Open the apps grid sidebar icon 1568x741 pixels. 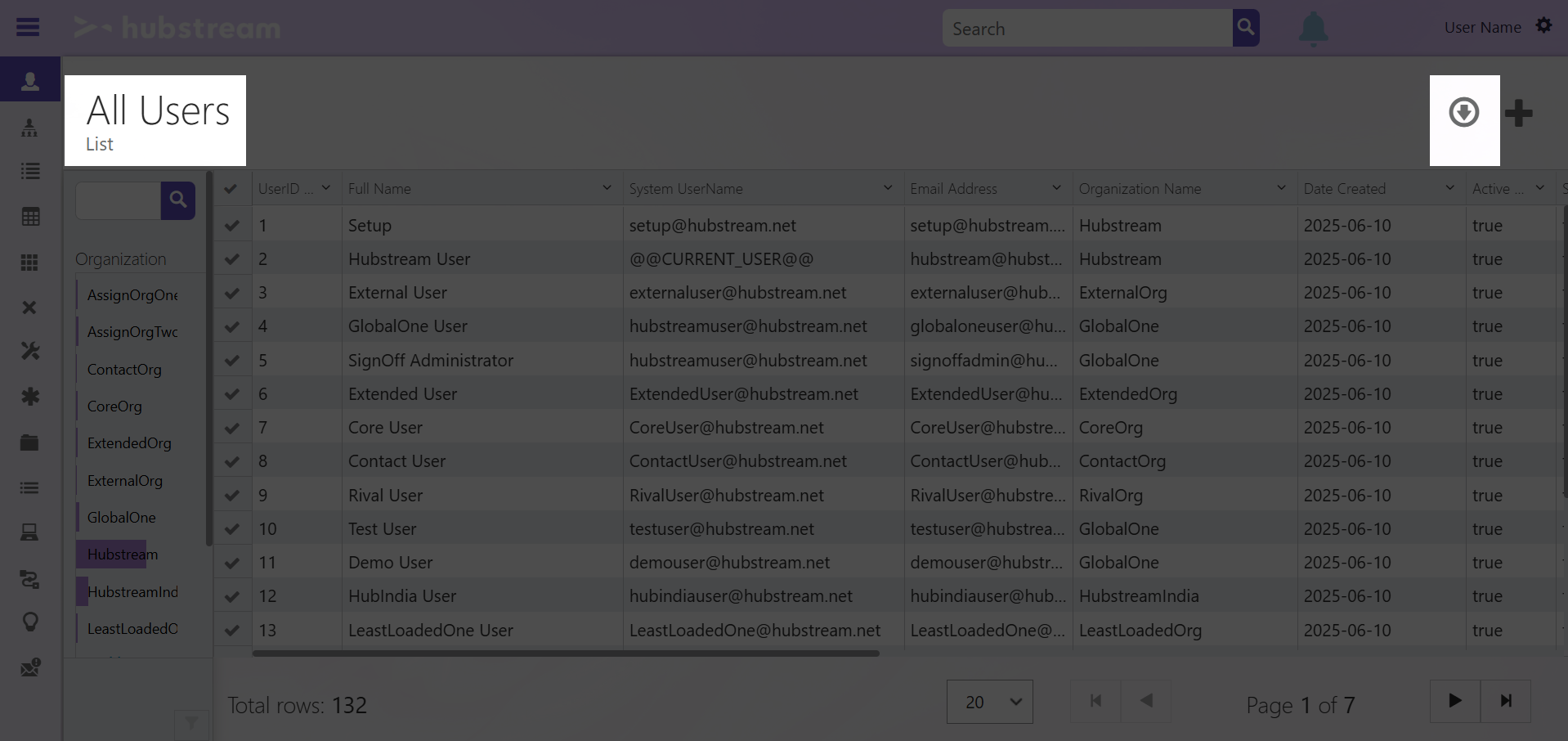click(29, 262)
